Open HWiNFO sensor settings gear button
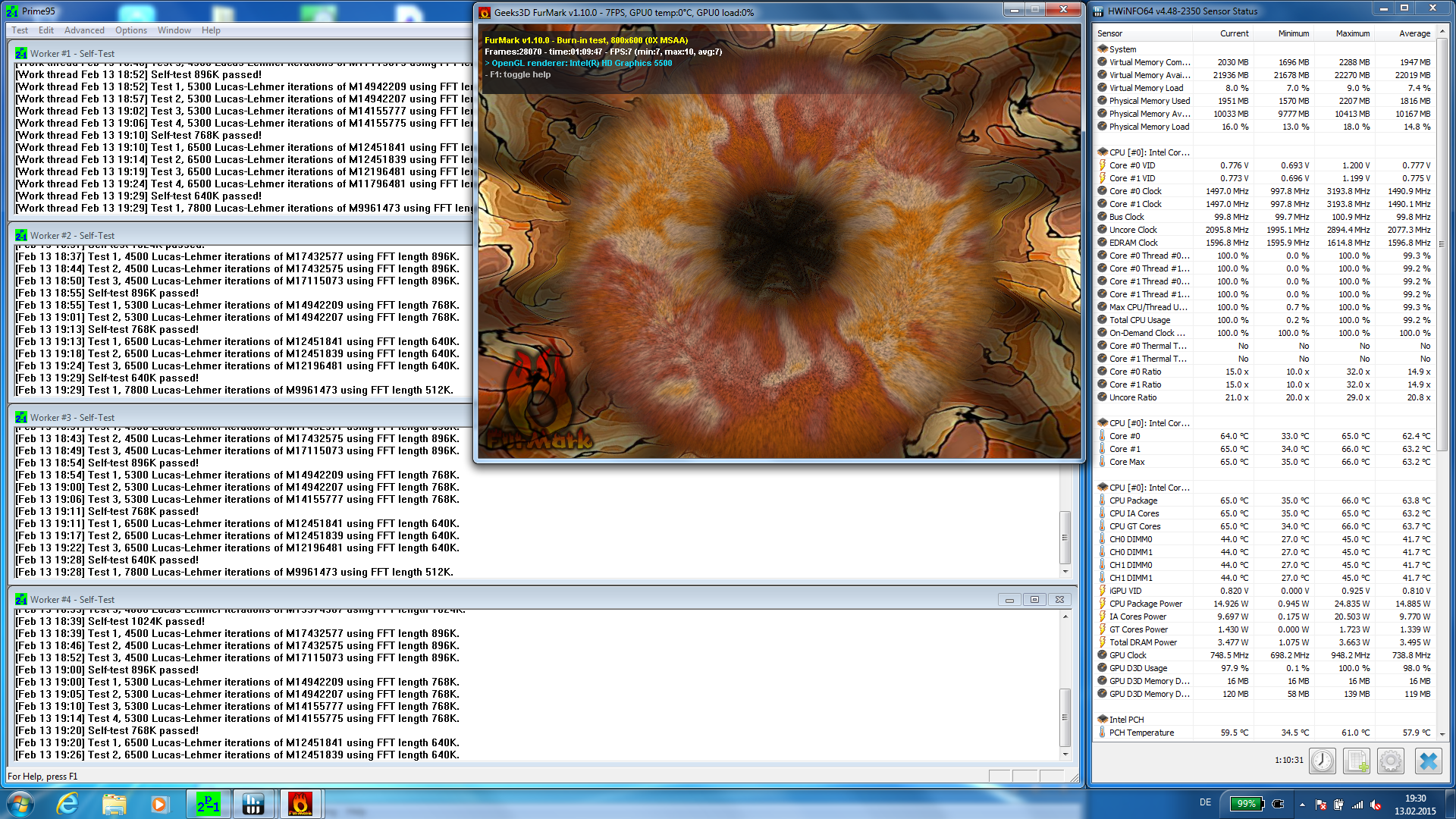 click(x=1391, y=761)
